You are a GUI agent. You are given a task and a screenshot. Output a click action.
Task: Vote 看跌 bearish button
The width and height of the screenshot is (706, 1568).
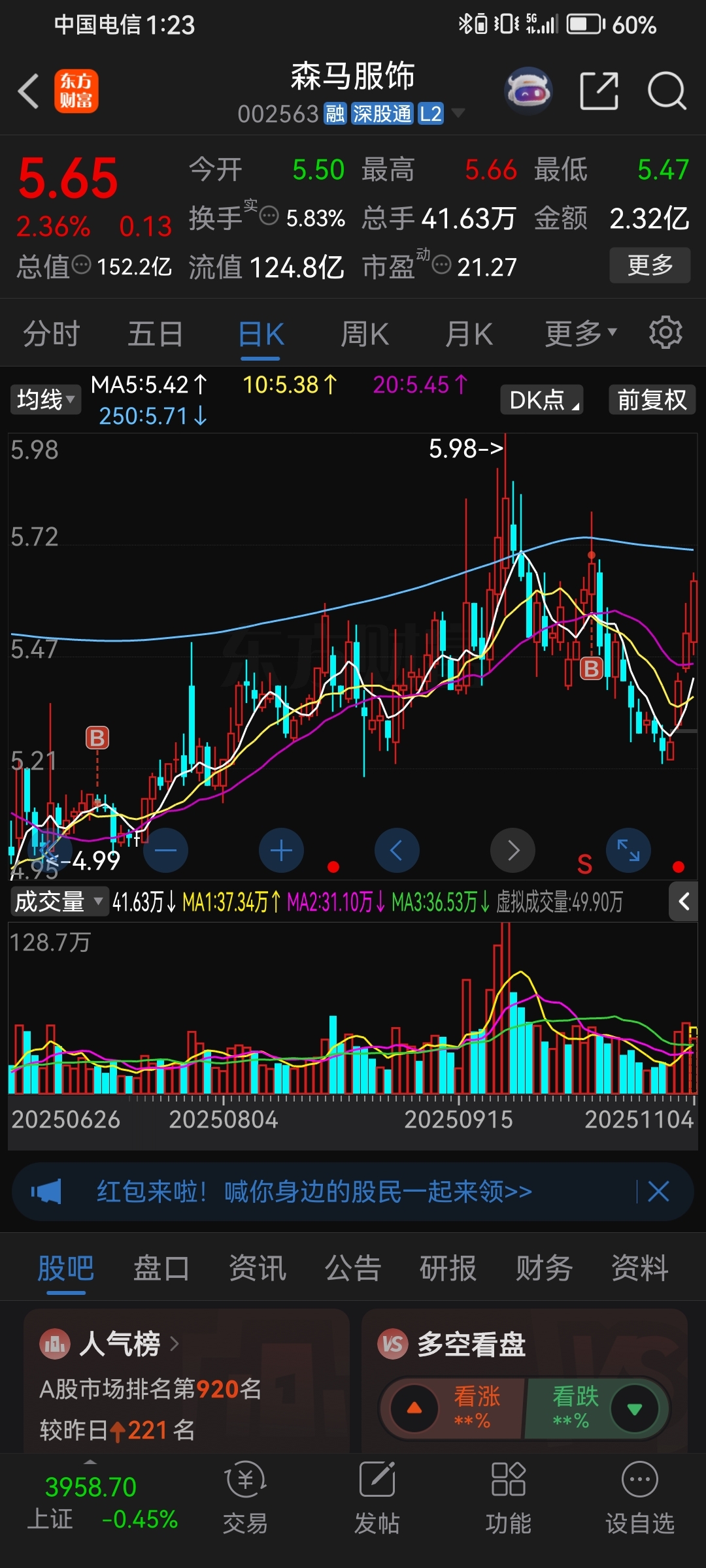(596, 1408)
